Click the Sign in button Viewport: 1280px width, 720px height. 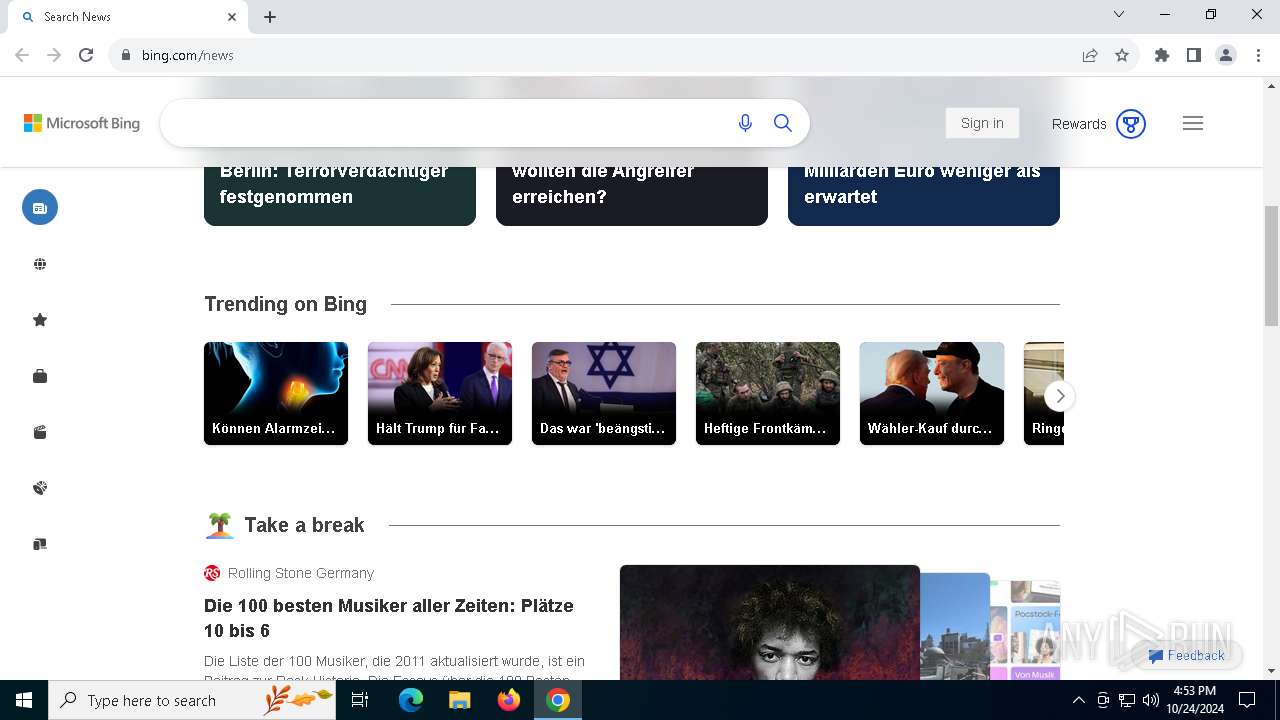click(982, 123)
